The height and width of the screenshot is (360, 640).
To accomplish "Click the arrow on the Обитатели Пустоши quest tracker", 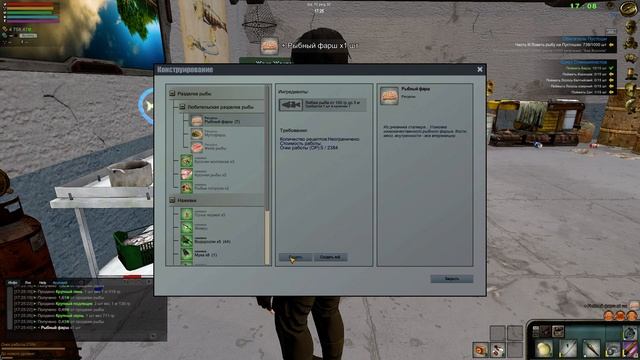I will [x=611, y=45].
